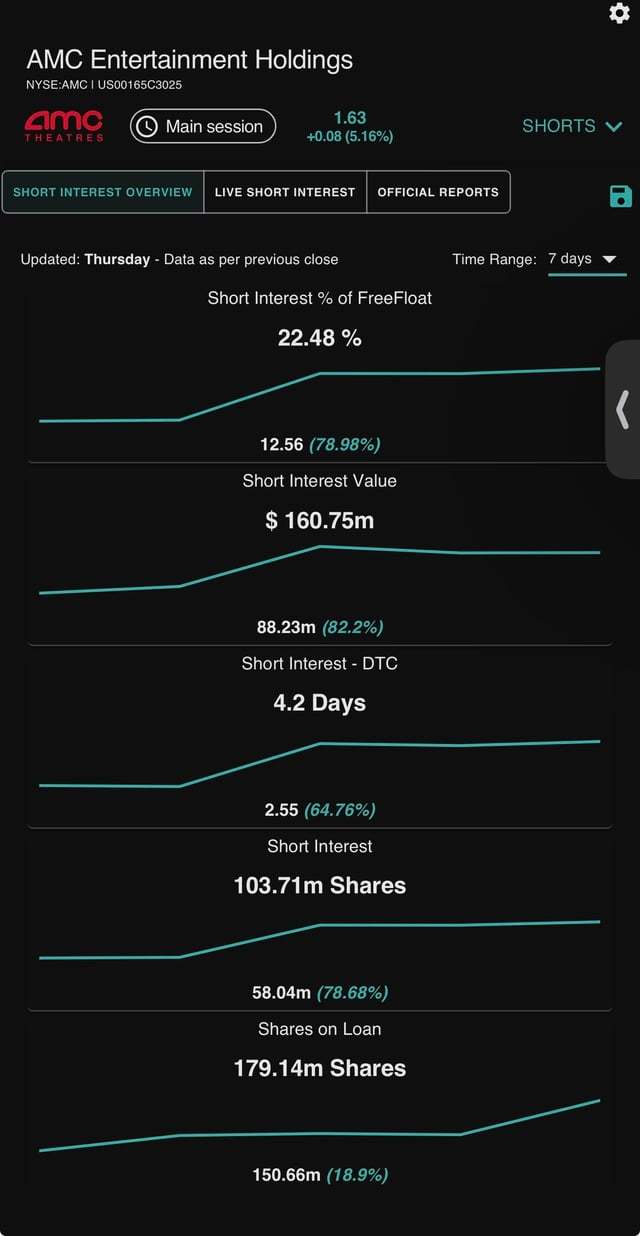Click the chevron next to SHORTS

(613, 127)
